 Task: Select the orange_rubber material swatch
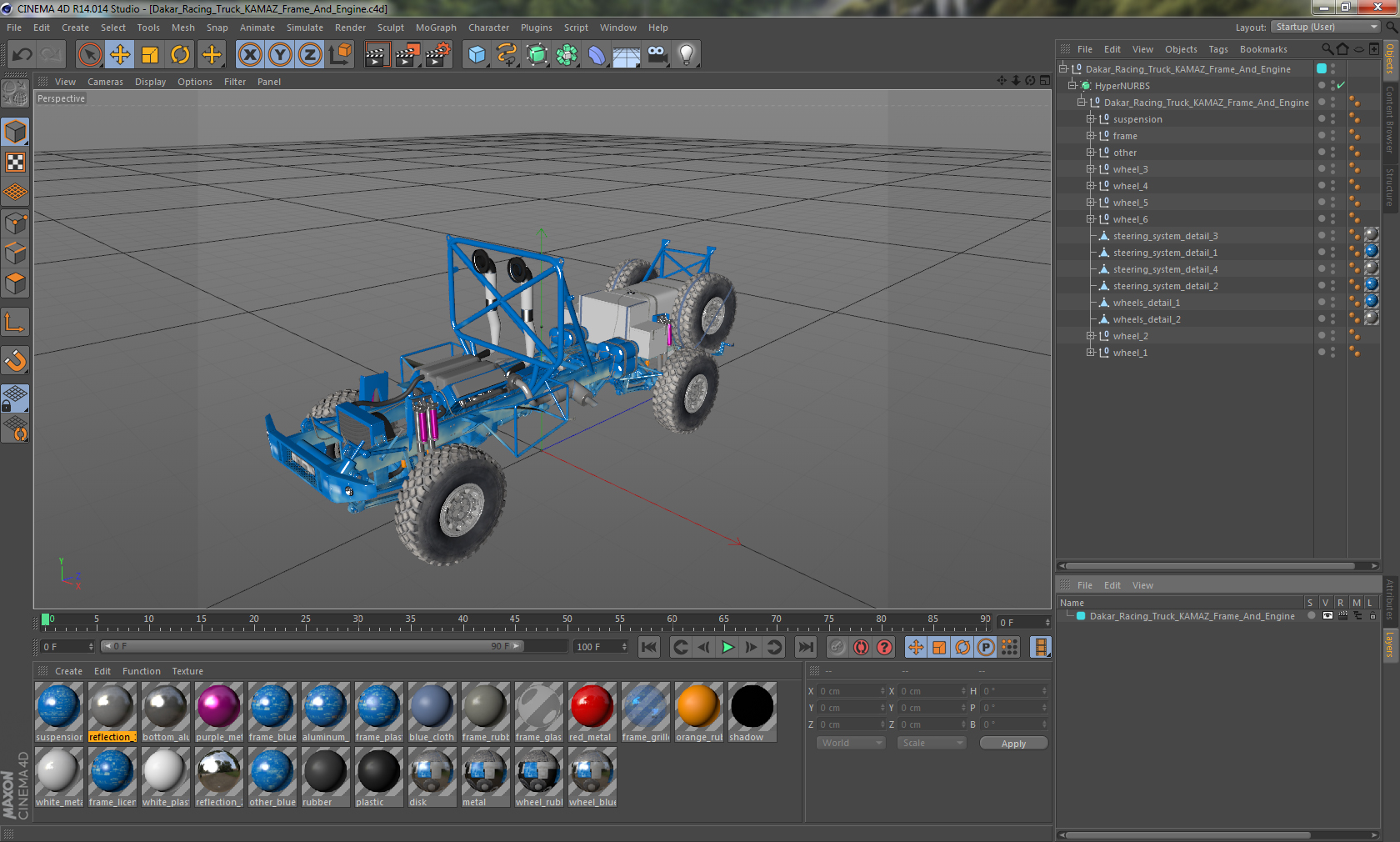[698, 712]
